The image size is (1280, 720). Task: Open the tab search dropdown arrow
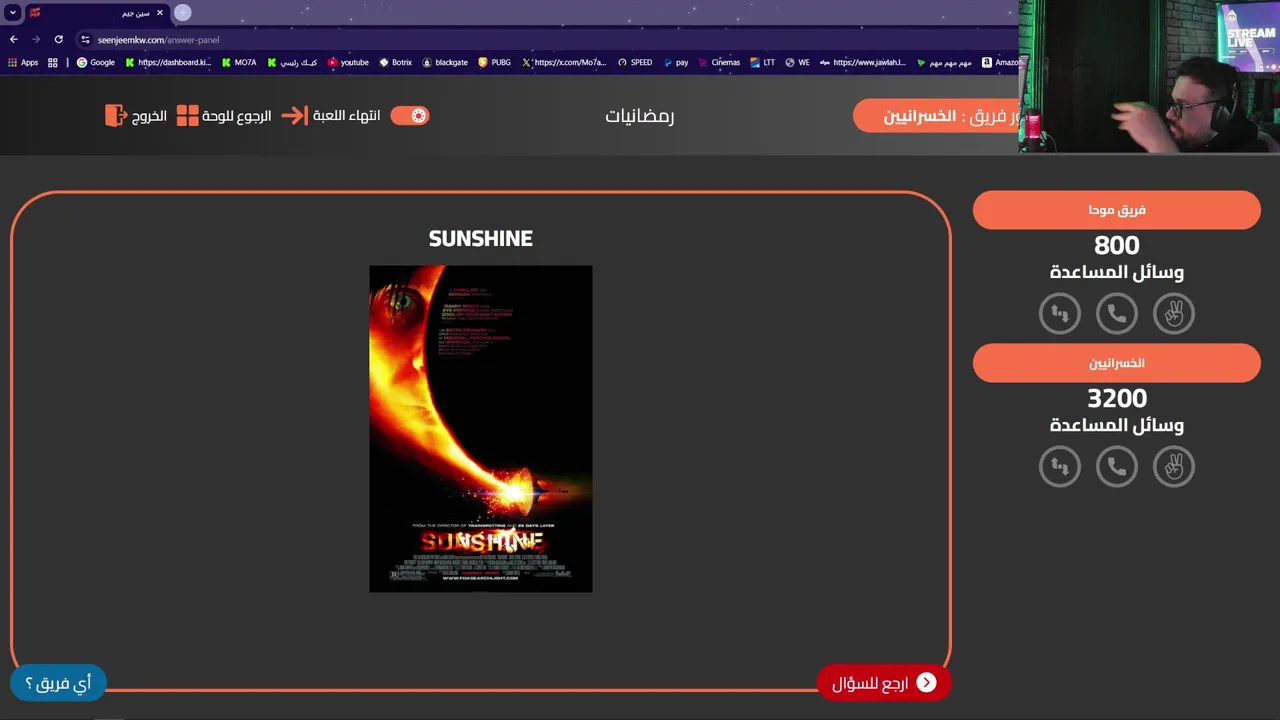click(13, 13)
